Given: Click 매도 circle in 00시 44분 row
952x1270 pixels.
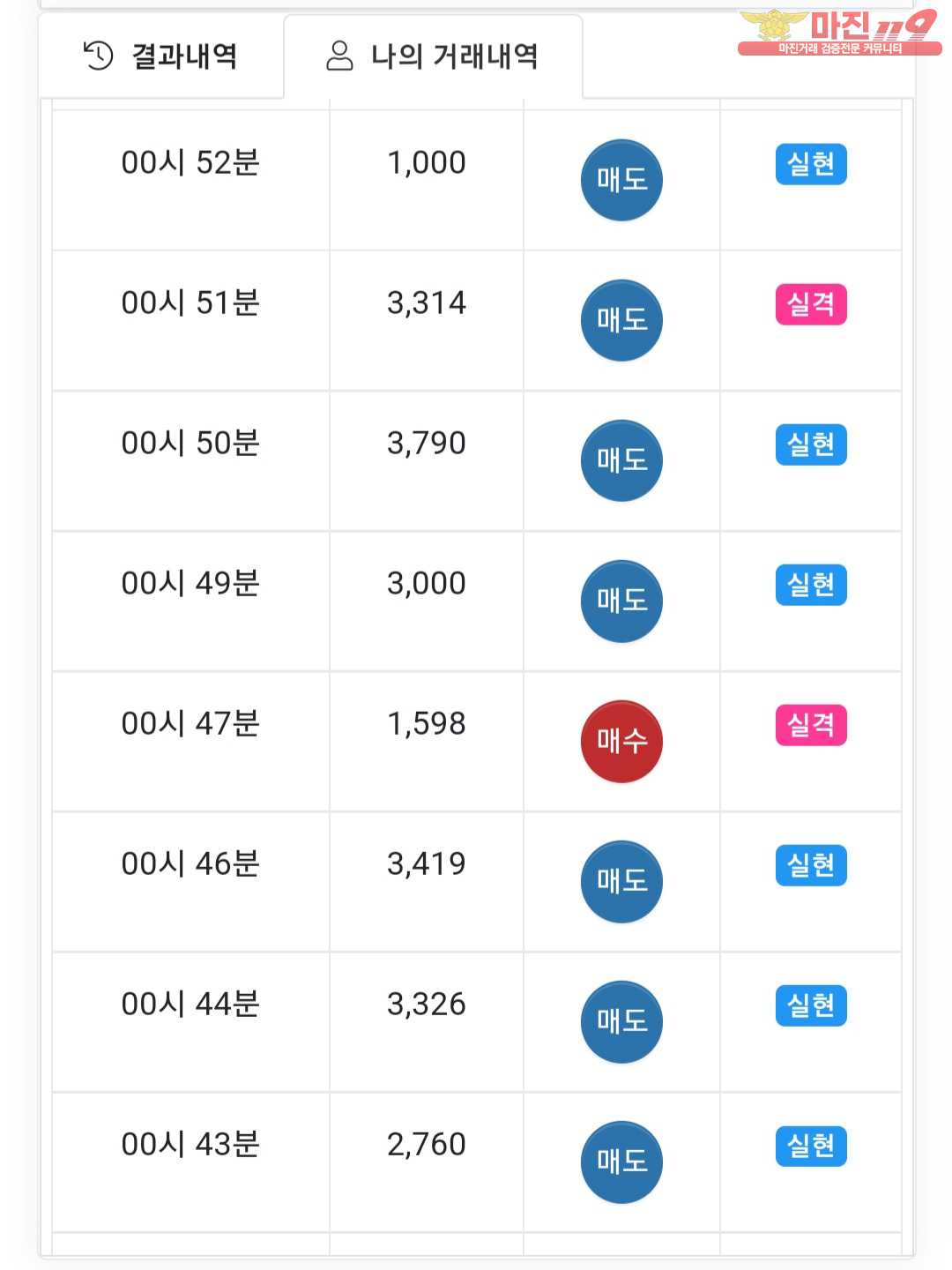Looking at the screenshot, I should pos(621,1021).
